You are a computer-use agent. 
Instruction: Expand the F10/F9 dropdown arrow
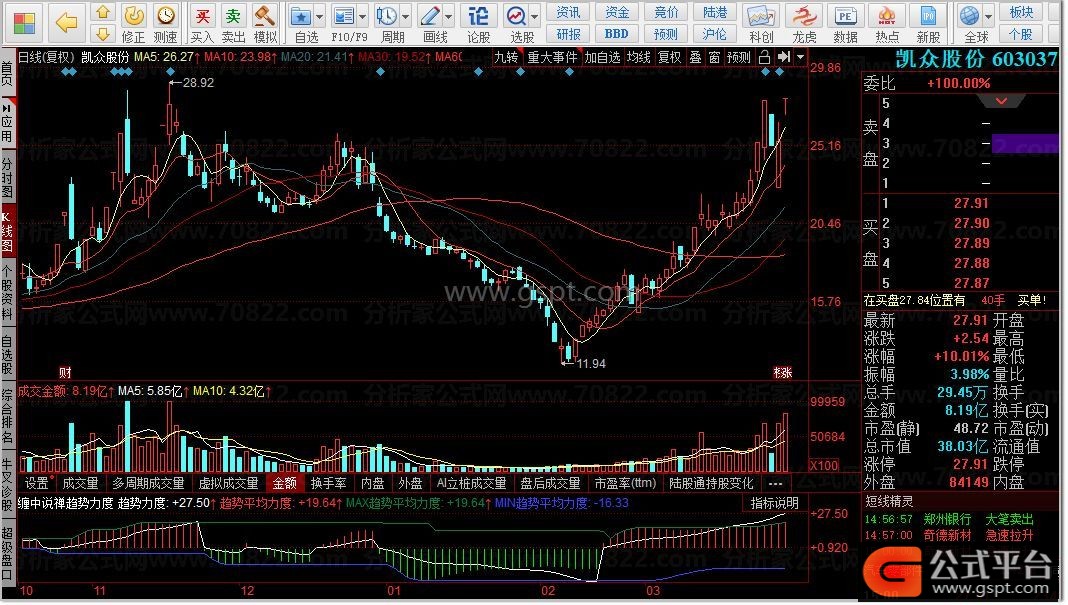(363, 16)
